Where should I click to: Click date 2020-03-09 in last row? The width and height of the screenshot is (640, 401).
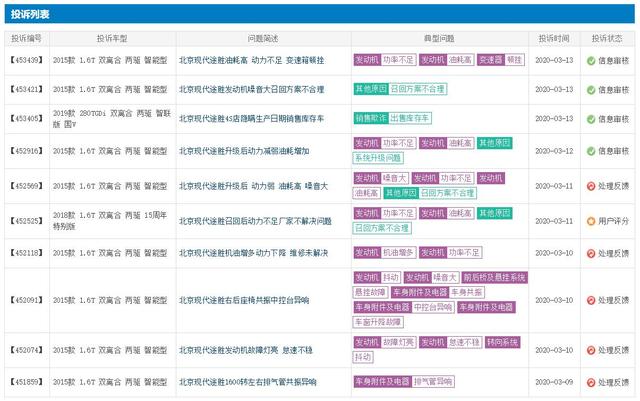point(554,382)
